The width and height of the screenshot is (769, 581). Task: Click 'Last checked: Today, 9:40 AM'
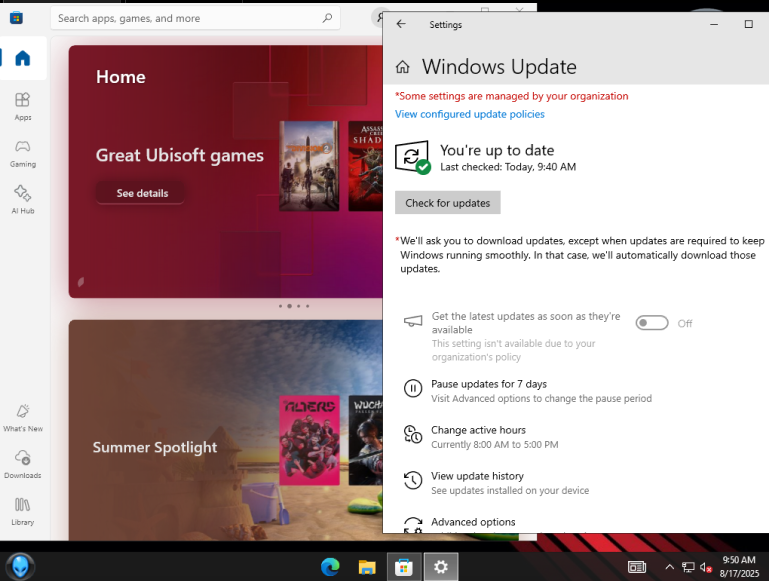coord(508,167)
